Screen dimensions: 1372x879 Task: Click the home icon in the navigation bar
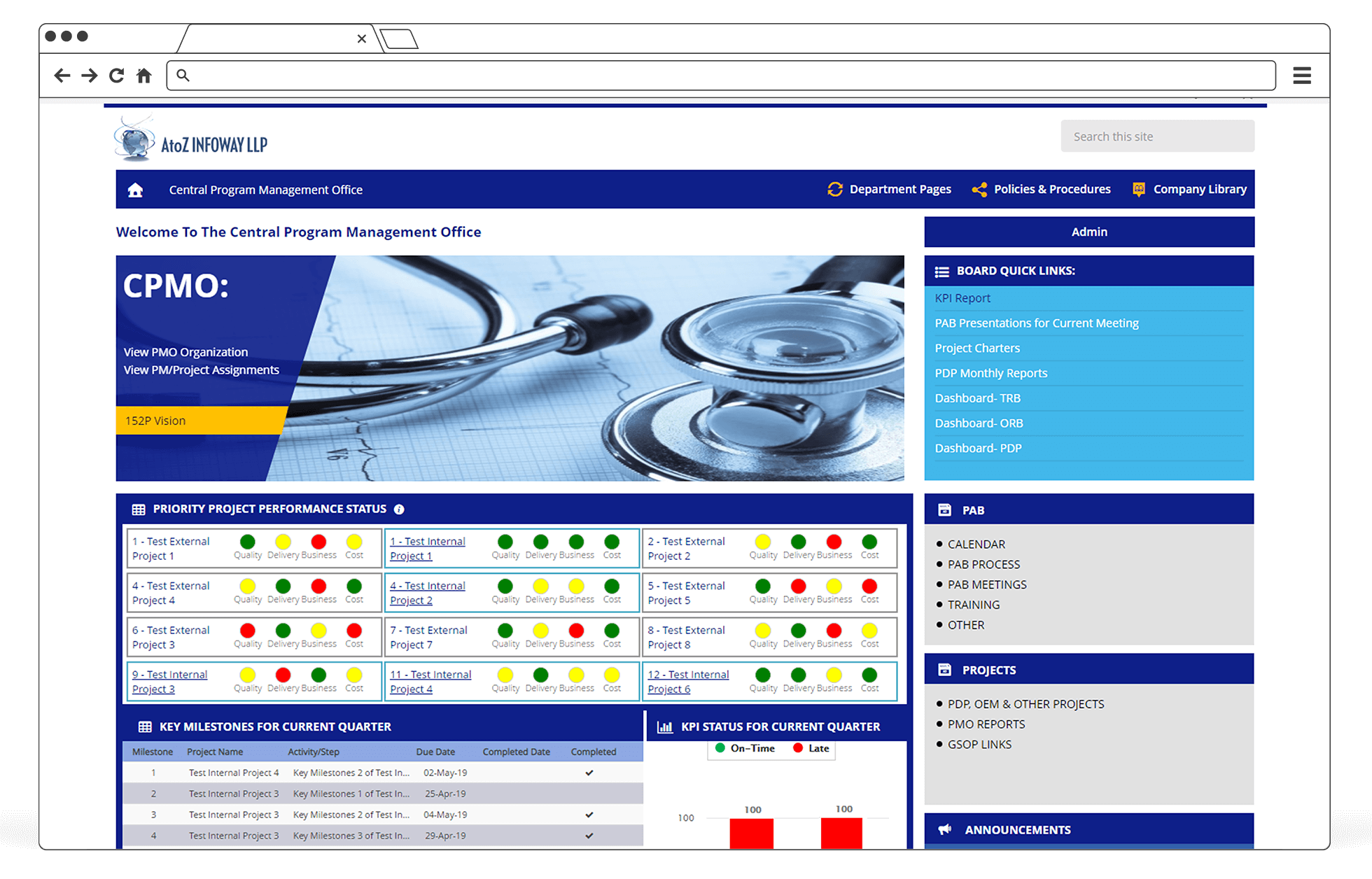[x=134, y=189]
